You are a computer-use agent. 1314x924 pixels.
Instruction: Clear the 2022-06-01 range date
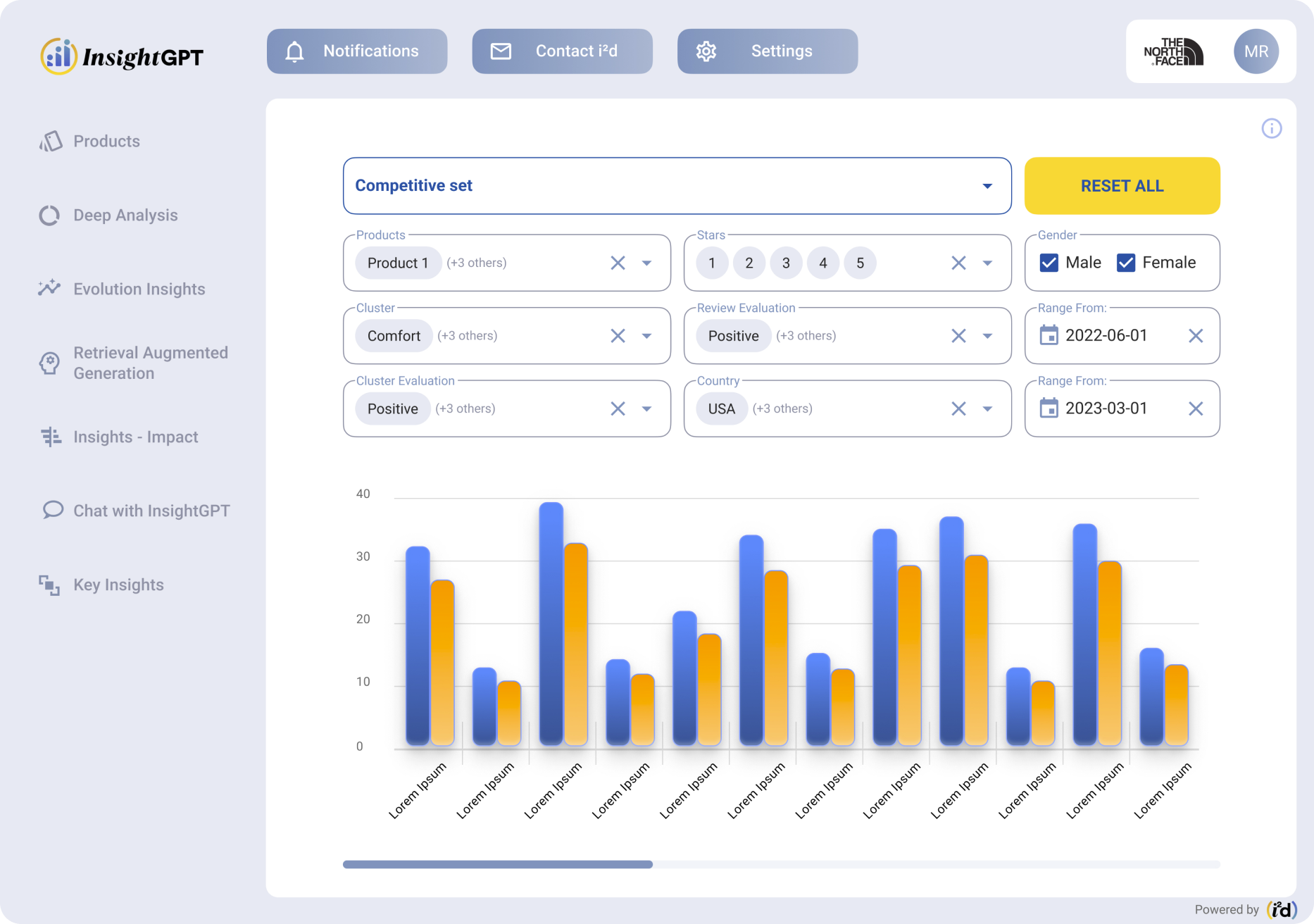(x=1195, y=336)
